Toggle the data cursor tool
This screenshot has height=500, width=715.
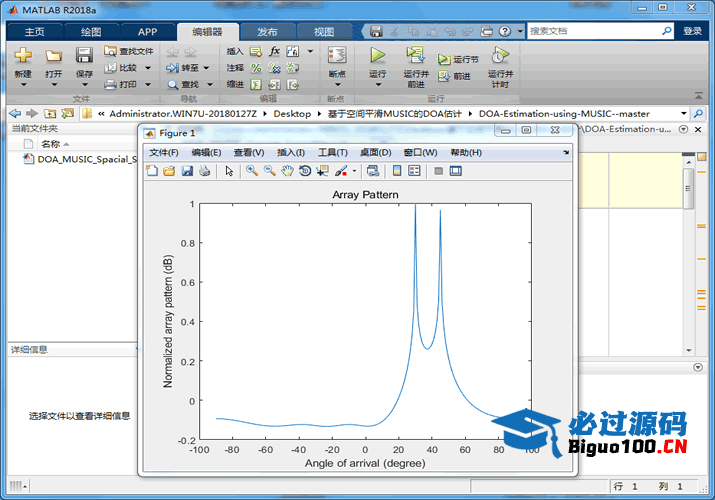click(323, 171)
